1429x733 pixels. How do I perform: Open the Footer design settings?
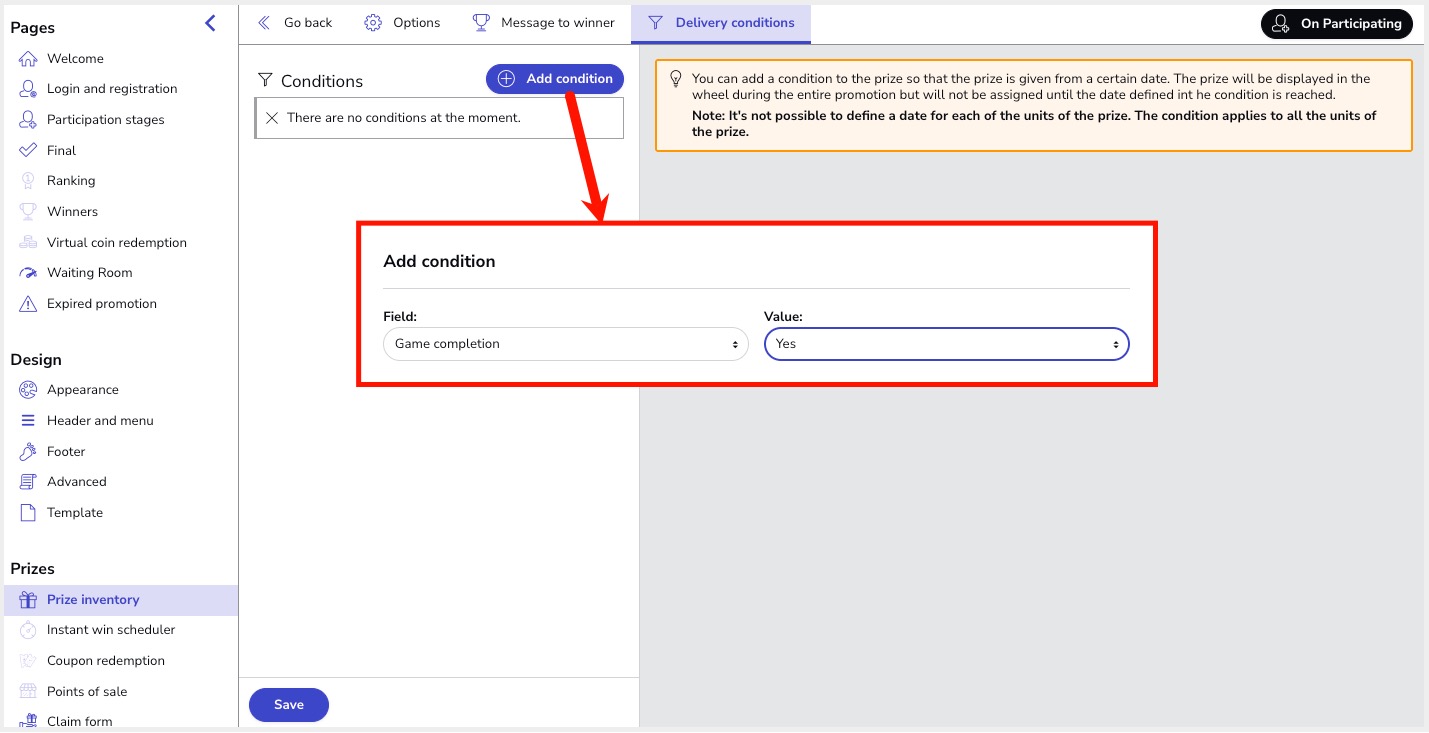66,452
